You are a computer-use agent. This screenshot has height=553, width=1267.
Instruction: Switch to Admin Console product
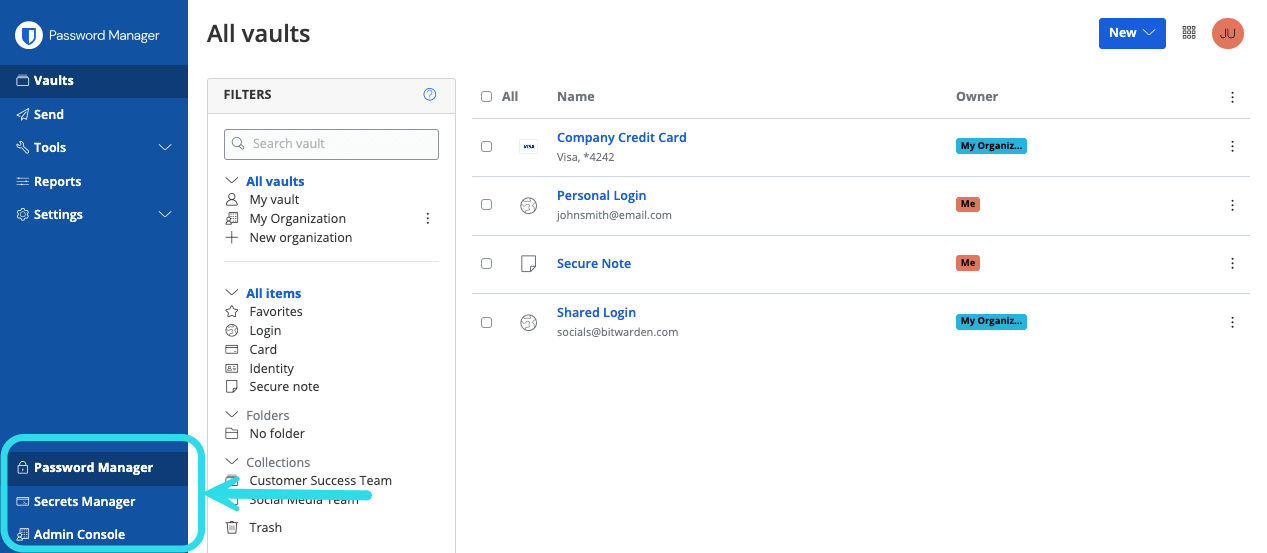(94, 534)
